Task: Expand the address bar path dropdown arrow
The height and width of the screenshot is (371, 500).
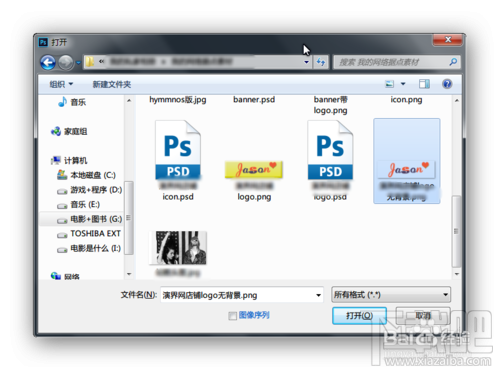Action: (306, 62)
